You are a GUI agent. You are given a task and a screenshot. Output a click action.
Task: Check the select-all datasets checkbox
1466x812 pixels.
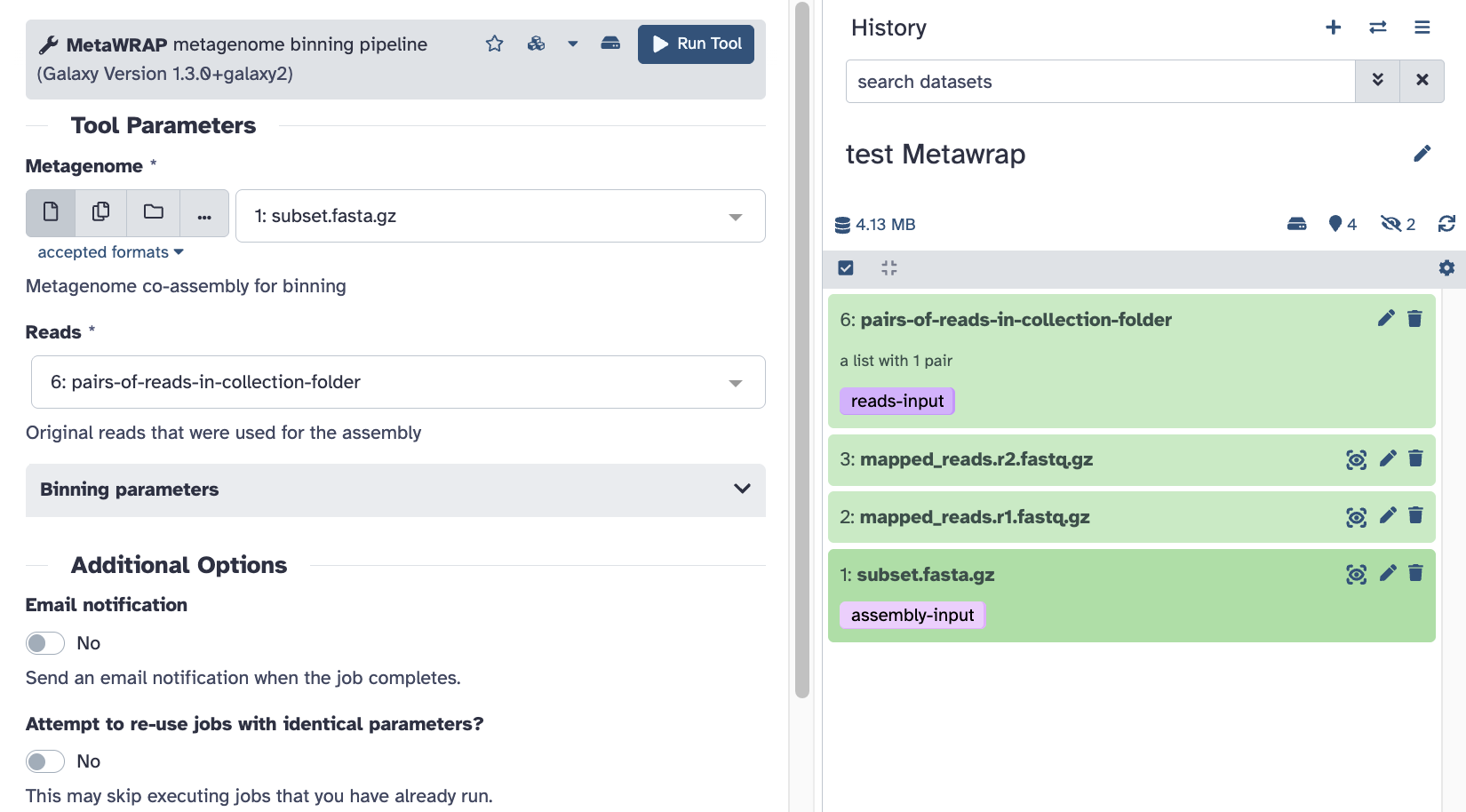pos(846,267)
